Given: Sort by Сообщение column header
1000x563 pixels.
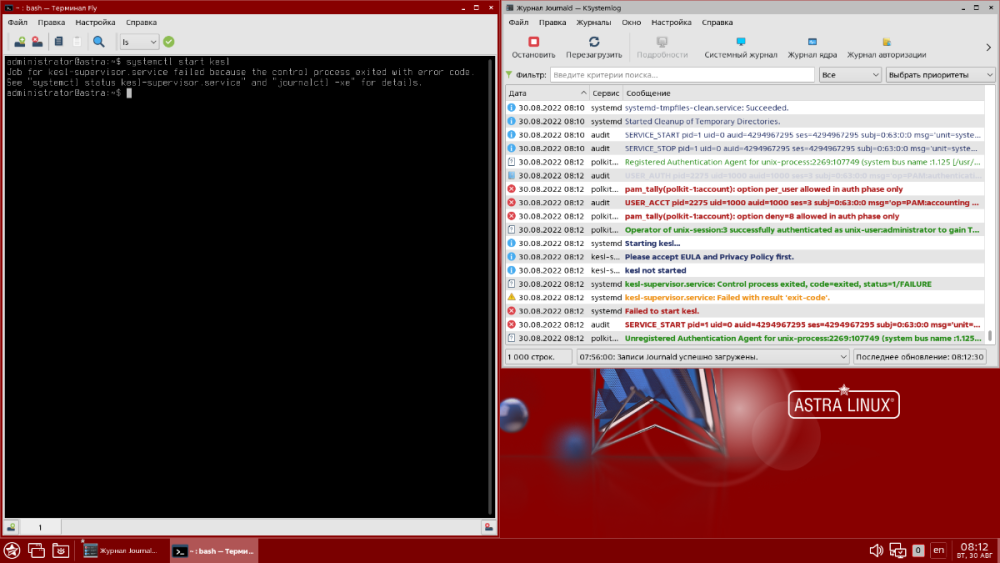Looking at the screenshot, I should tap(804, 93).
